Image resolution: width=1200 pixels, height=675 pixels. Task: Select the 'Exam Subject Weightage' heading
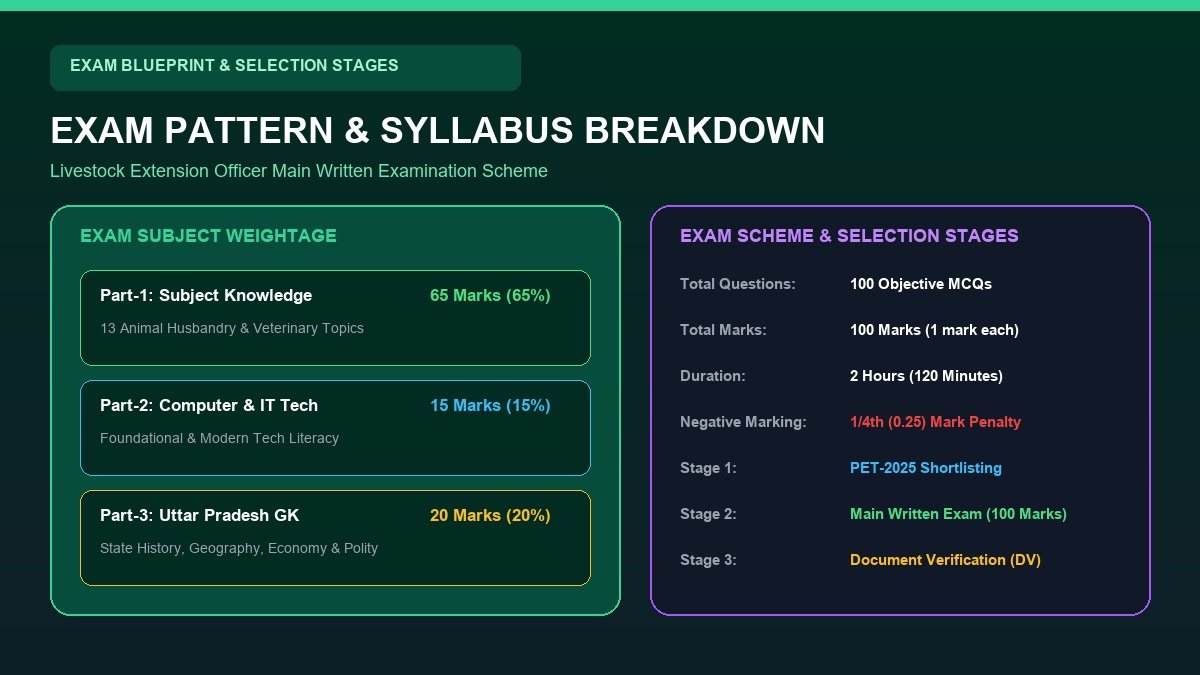click(208, 236)
